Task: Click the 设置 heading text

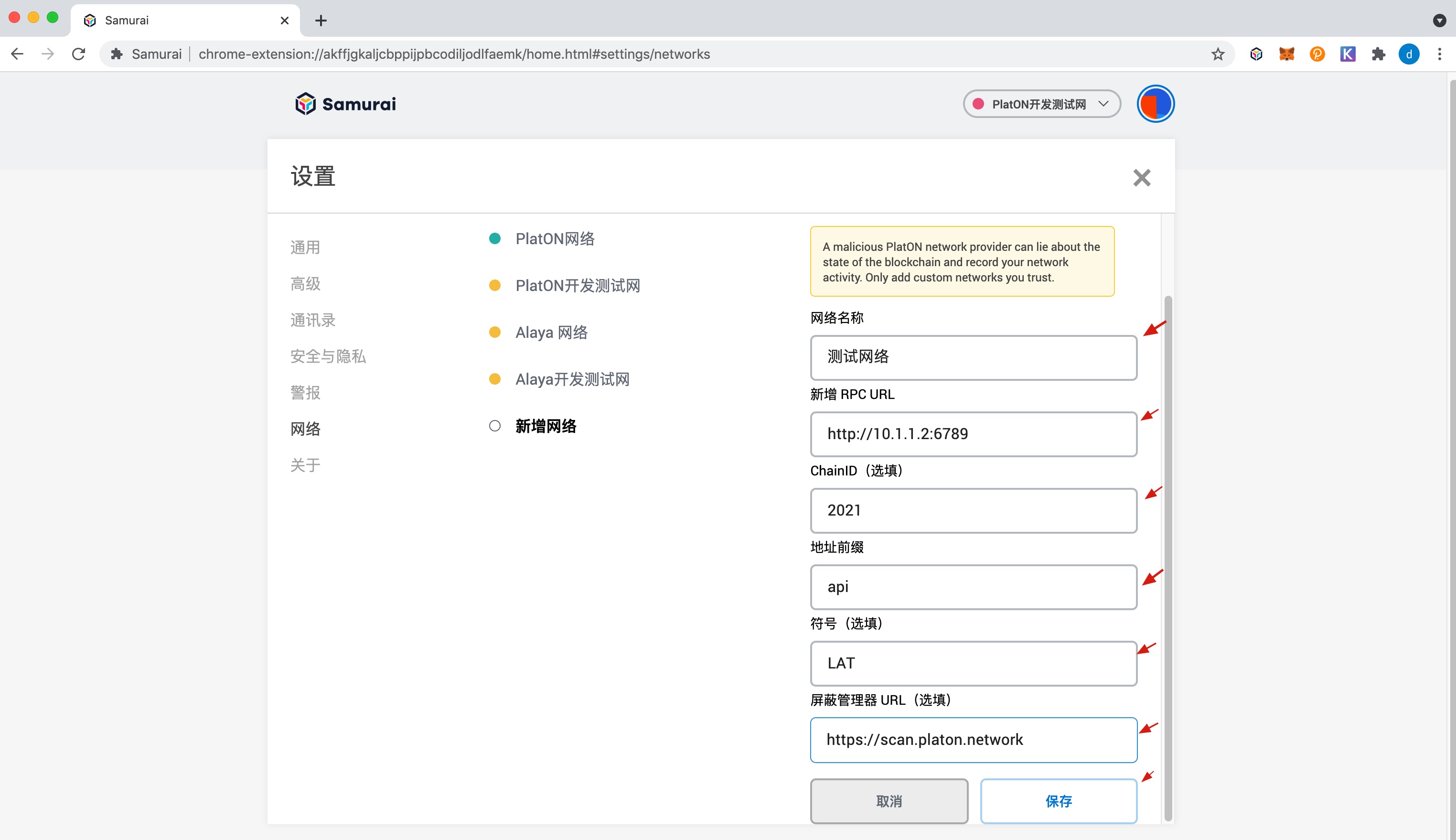Action: tap(312, 176)
